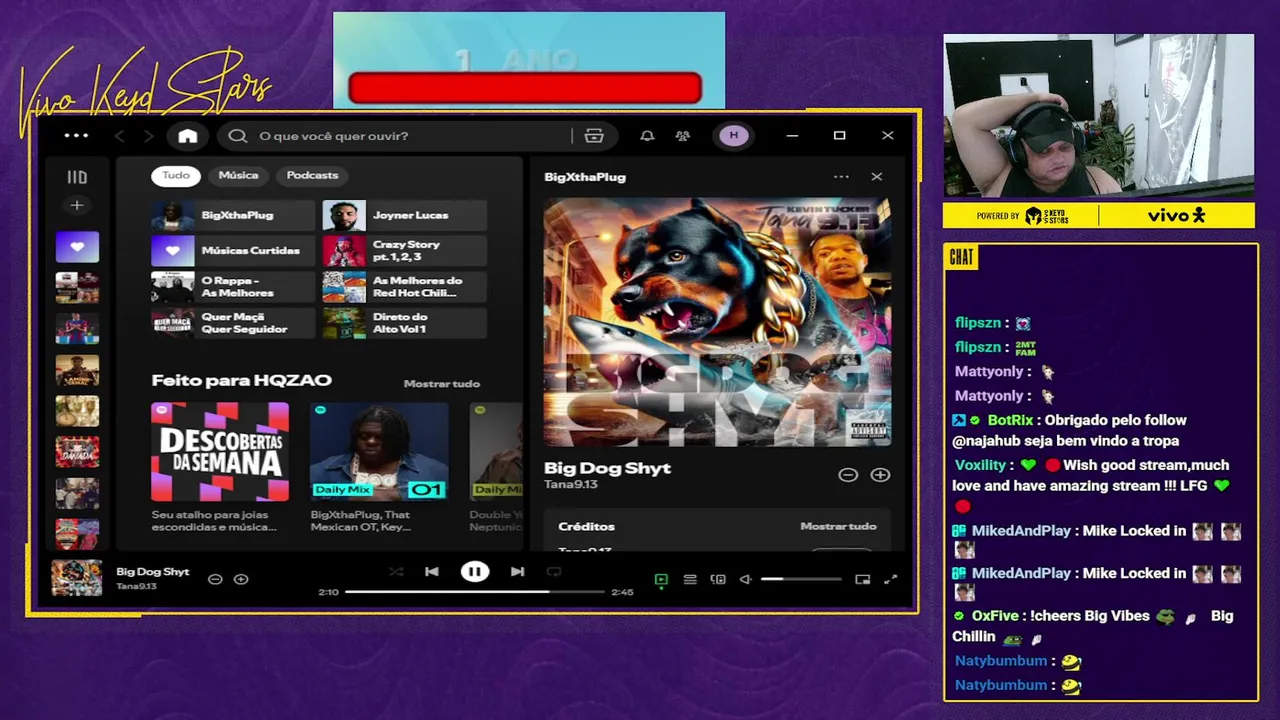Go back with the left arrow
This screenshot has width=1280, height=720.
point(119,136)
